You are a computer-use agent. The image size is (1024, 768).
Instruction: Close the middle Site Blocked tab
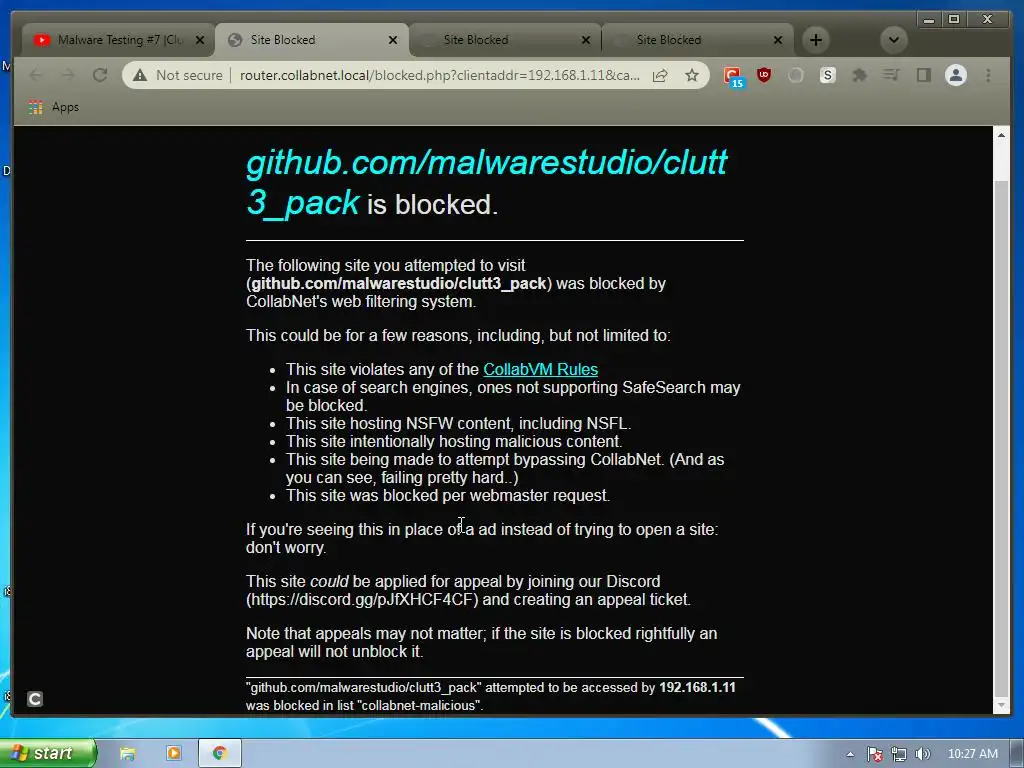pos(586,40)
